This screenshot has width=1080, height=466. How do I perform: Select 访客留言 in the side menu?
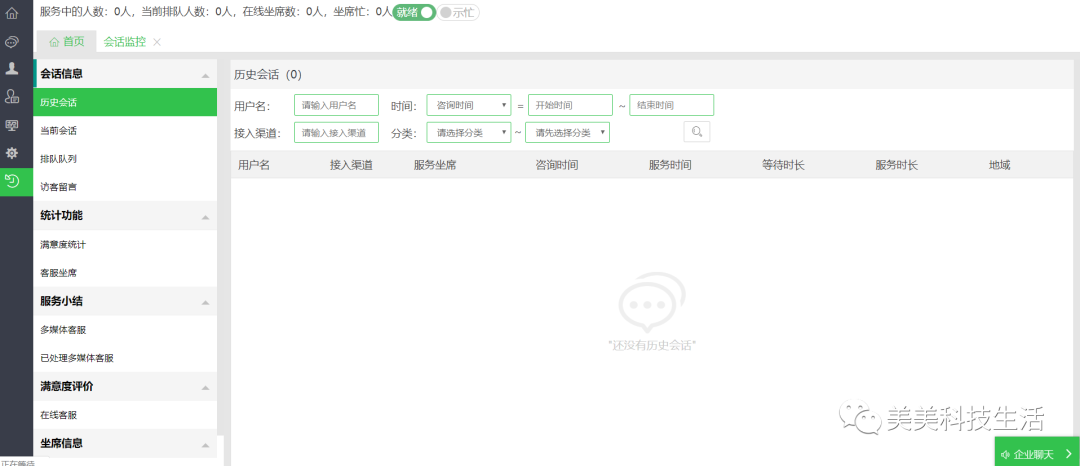(x=125, y=187)
